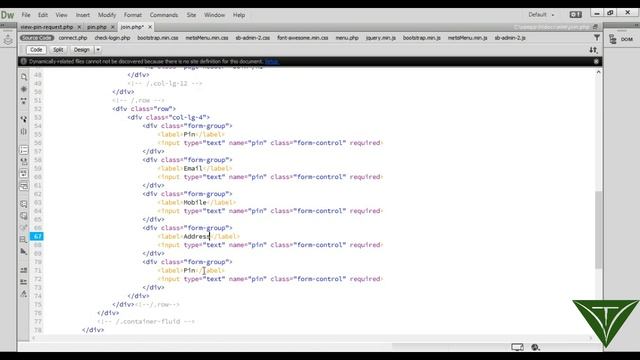This screenshot has height=360, width=640.
Task: Open the filter related files funnel icon
Action: 597,38
